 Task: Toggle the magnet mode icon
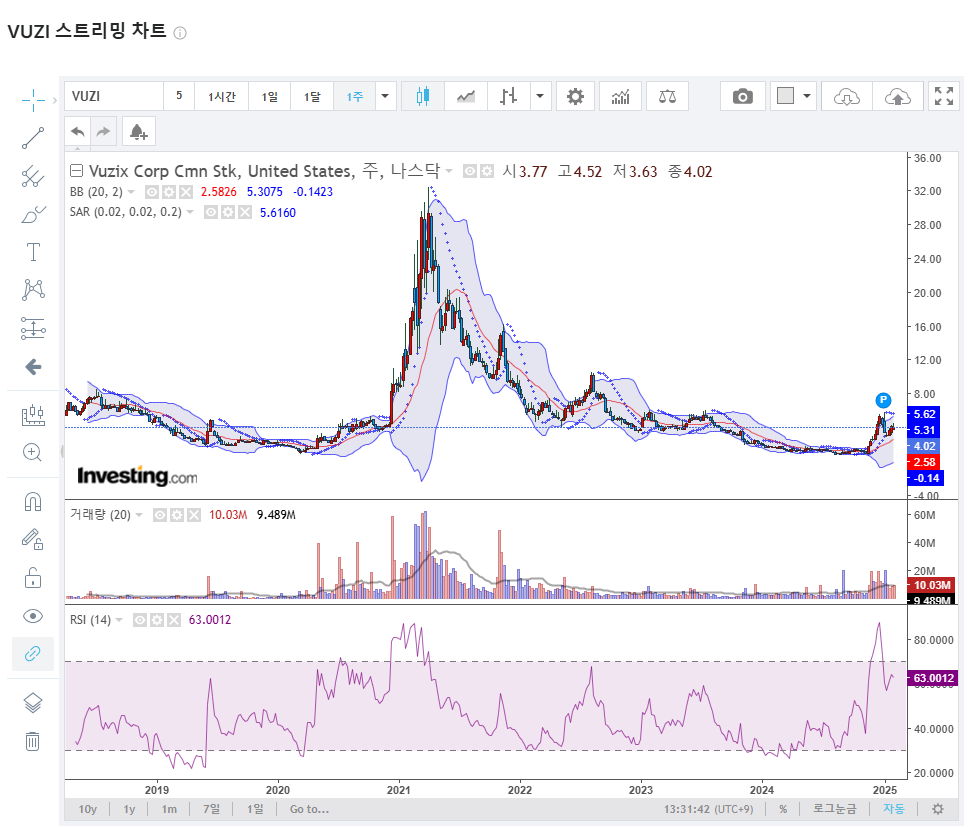tap(33, 501)
